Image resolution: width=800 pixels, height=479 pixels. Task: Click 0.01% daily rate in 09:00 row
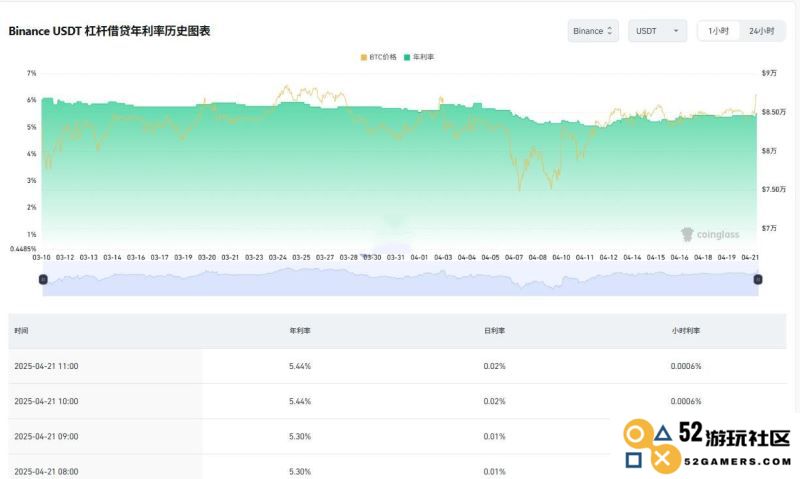click(x=494, y=437)
